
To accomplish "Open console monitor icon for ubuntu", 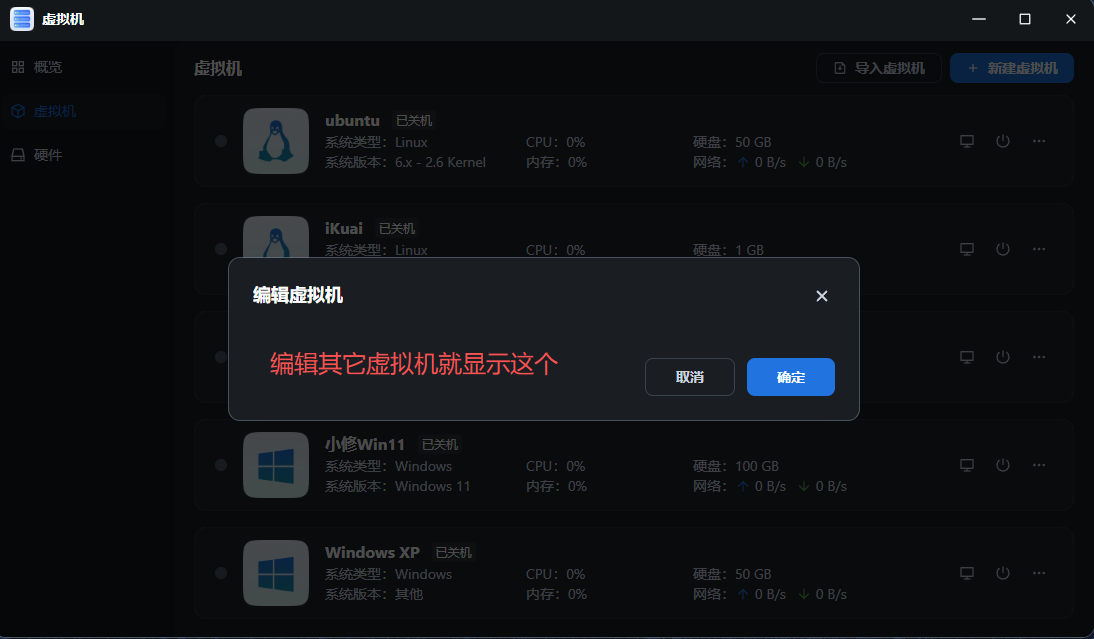I will click(x=967, y=141).
